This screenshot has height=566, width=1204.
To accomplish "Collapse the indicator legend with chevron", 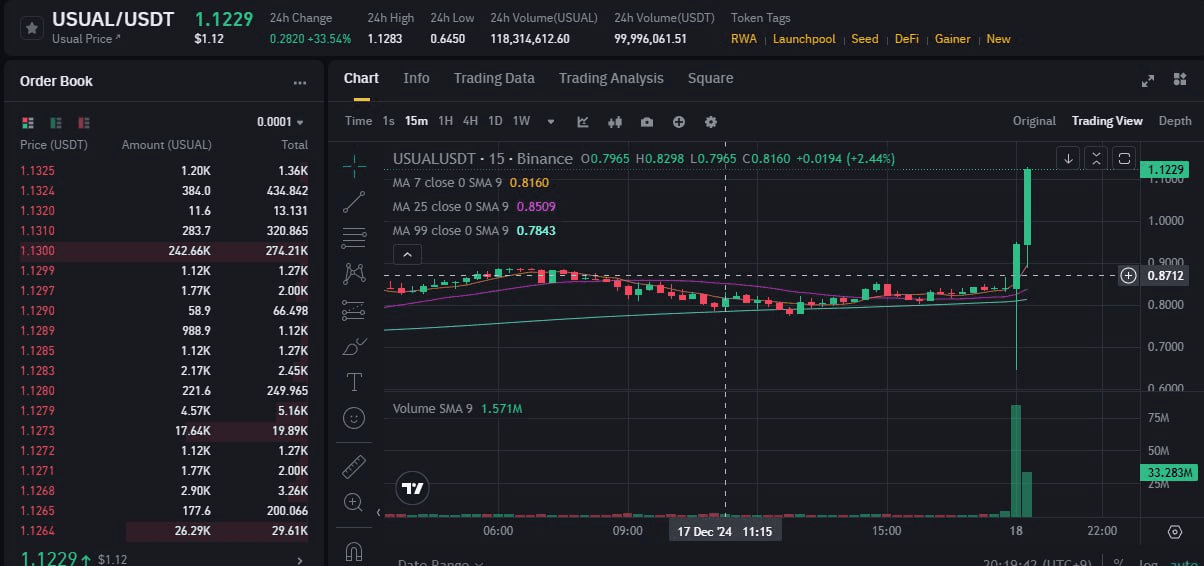I will [x=408, y=255].
